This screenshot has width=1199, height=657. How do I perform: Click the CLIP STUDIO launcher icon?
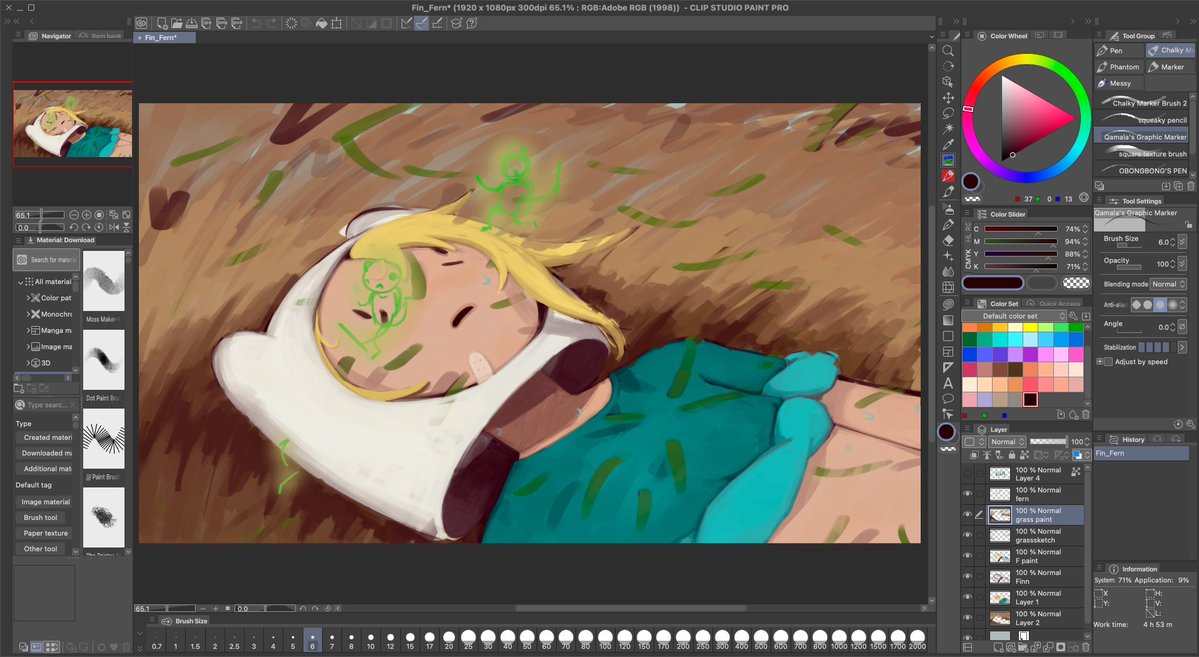pos(141,23)
